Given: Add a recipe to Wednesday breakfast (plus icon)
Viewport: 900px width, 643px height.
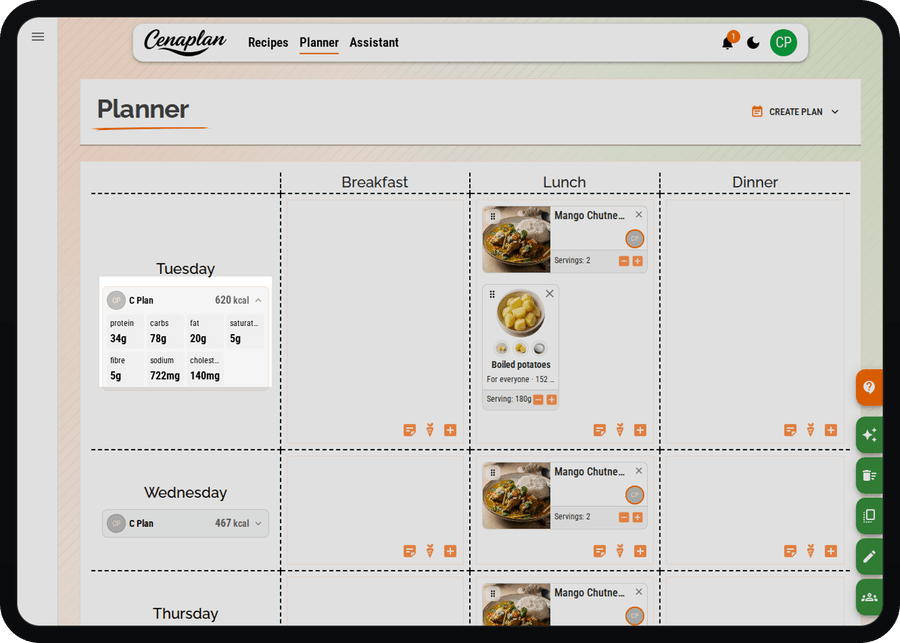Looking at the screenshot, I should [x=450, y=551].
